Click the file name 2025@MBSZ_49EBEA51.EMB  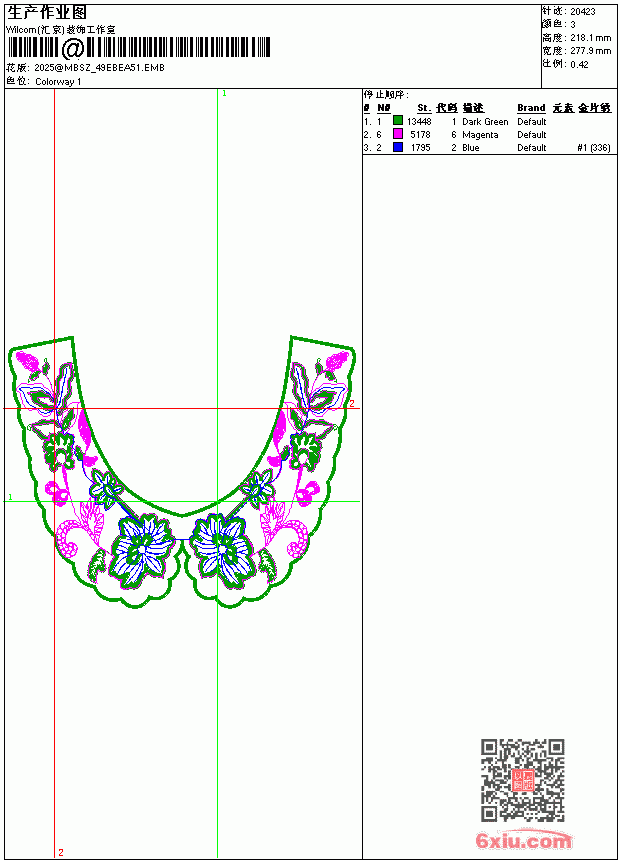click(x=99, y=67)
